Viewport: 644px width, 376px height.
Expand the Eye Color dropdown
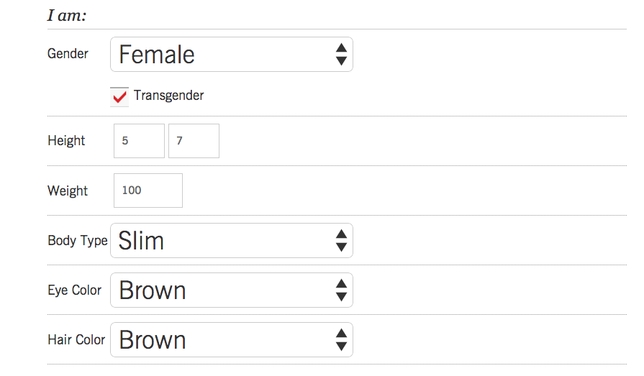[x=232, y=290]
